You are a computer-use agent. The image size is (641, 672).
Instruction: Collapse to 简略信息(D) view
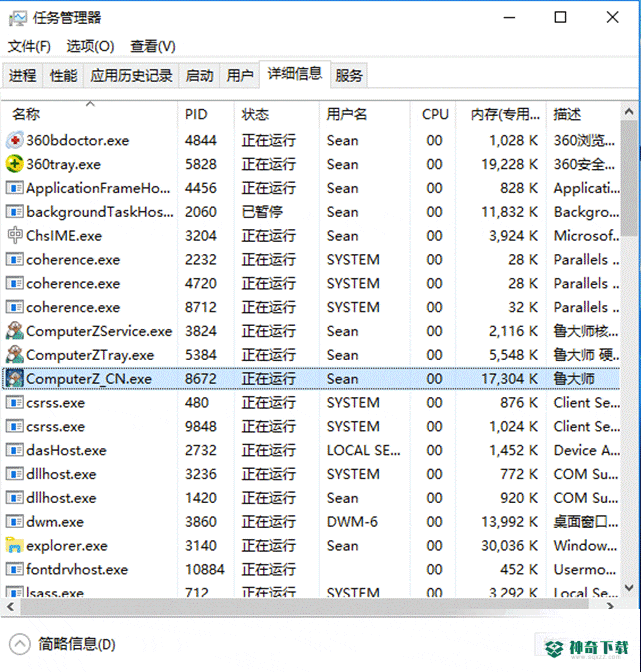63,644
